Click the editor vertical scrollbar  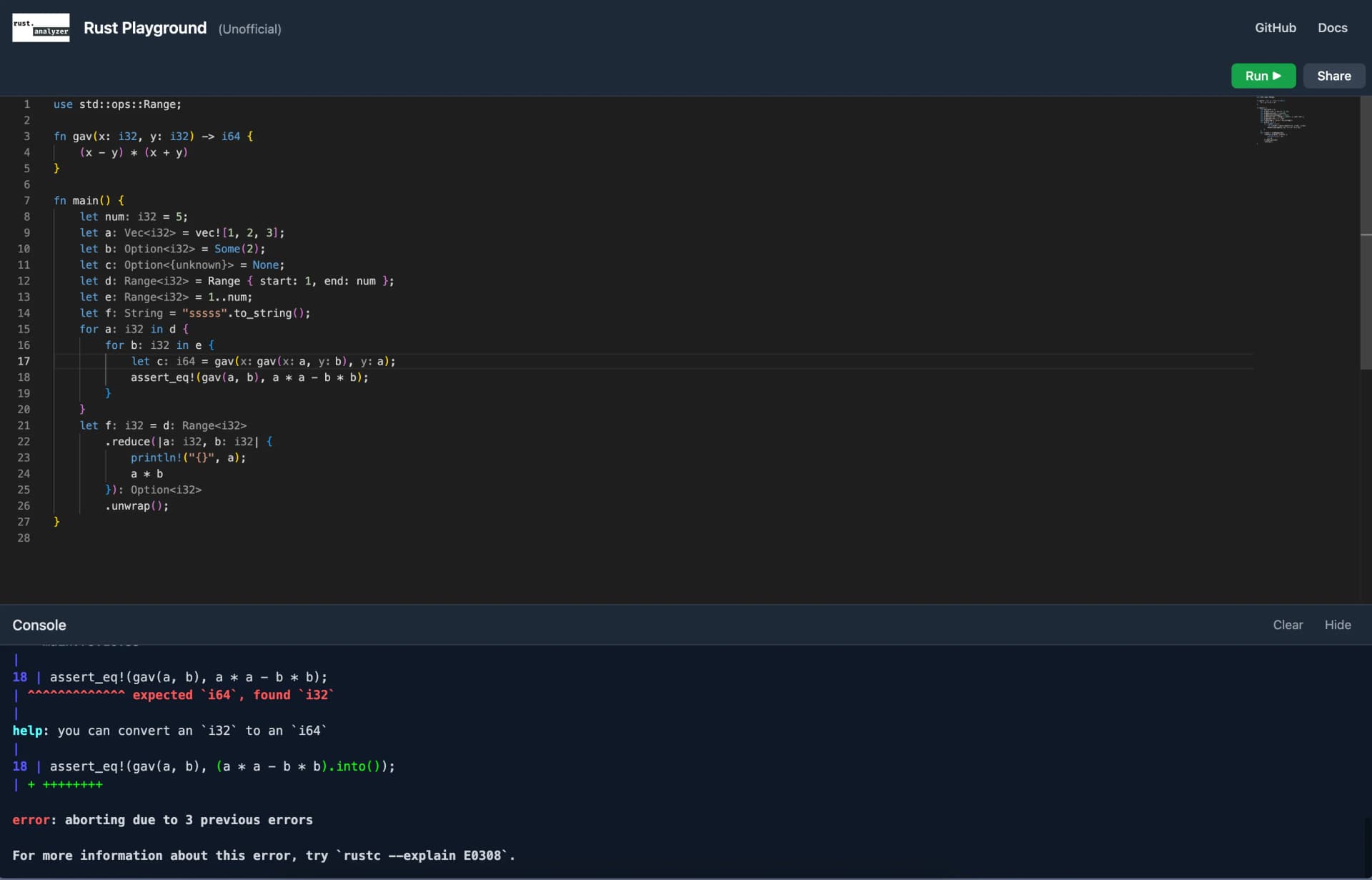1366,232
